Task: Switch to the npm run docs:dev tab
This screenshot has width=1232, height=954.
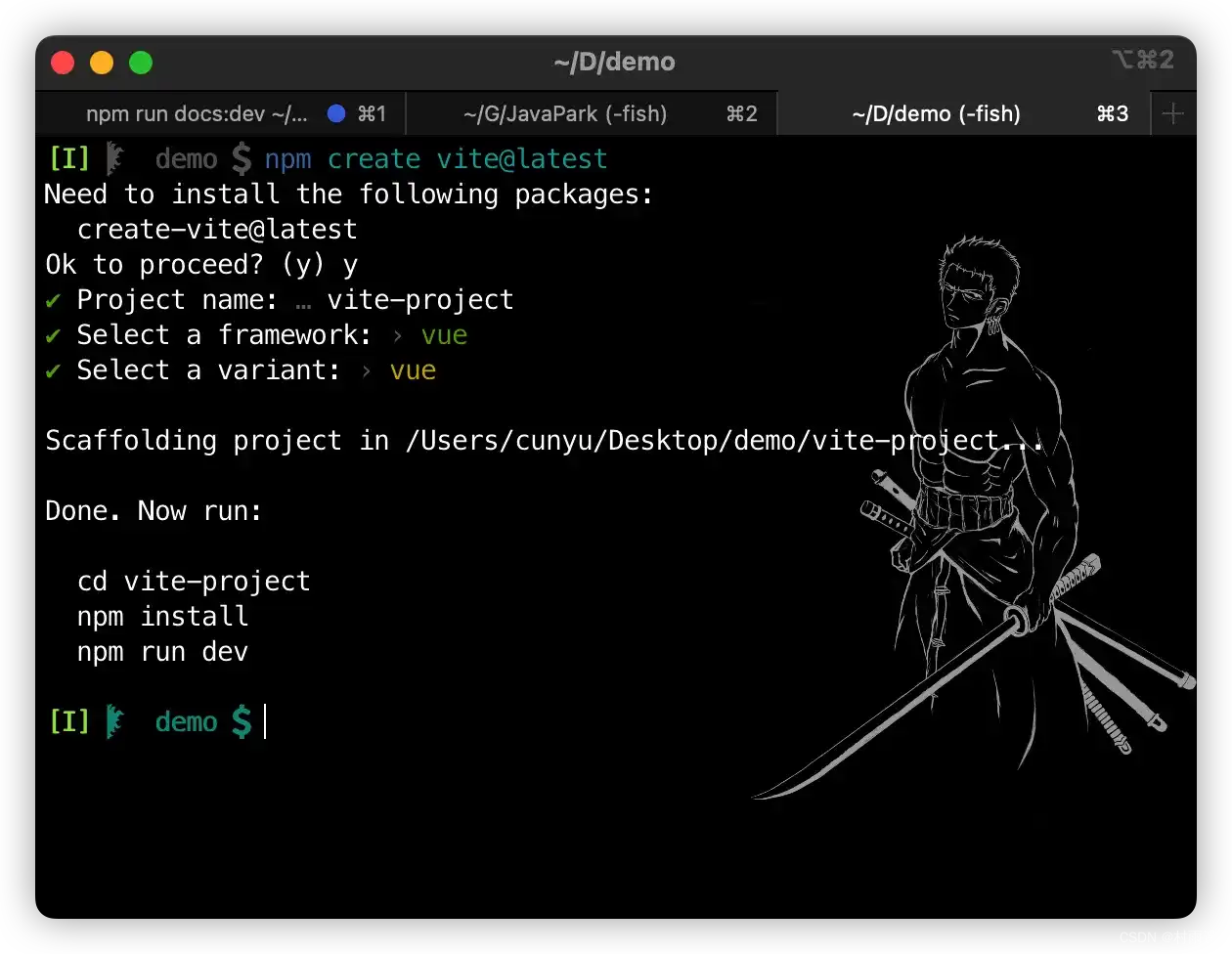Action: (x=196, y=114)
